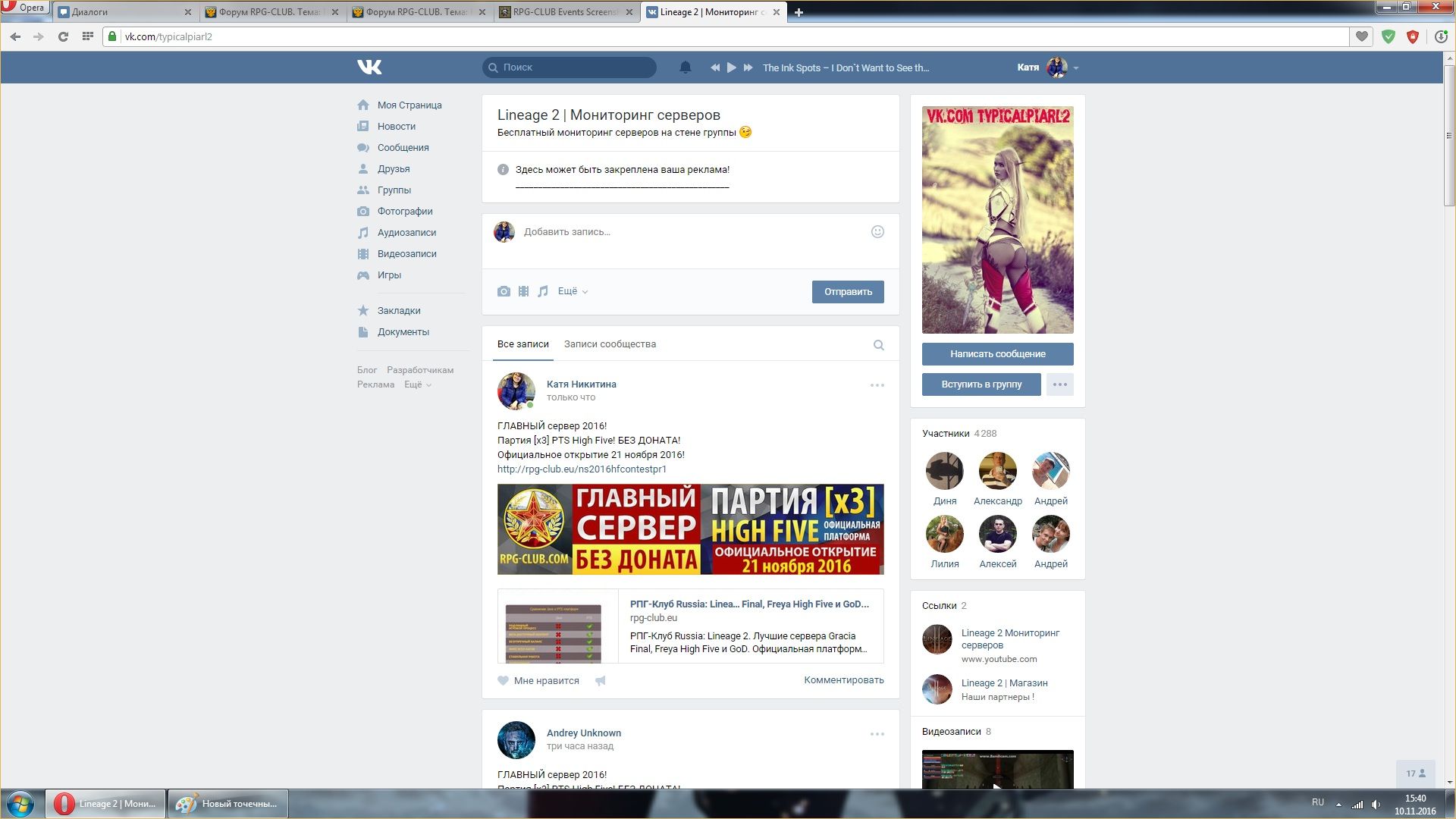1456x819 pixels.
Task: Attach a photo with the camera icon
Action: click(x=504, y=291)
